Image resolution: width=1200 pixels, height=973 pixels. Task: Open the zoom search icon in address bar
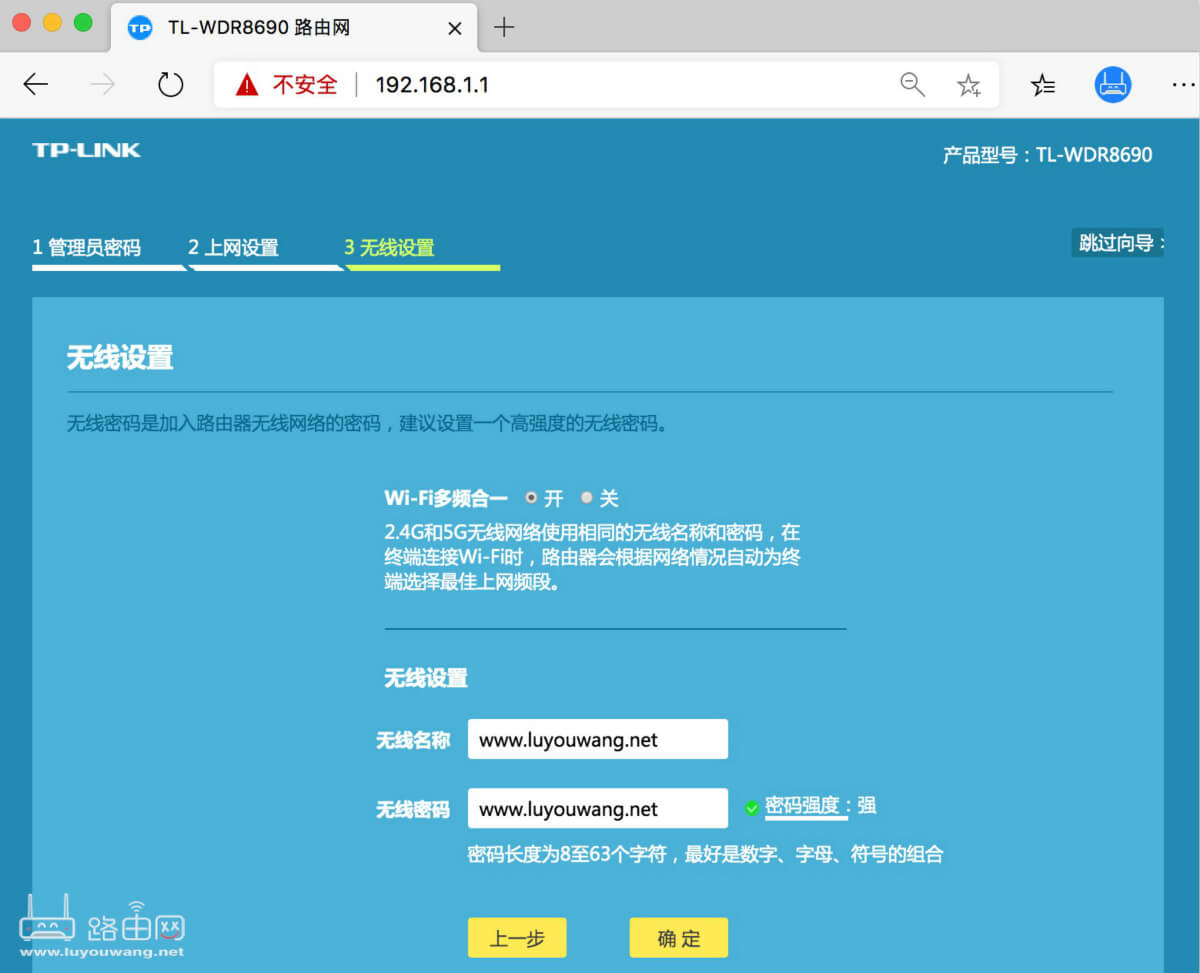pyautogui.click(x=912, y=84)
